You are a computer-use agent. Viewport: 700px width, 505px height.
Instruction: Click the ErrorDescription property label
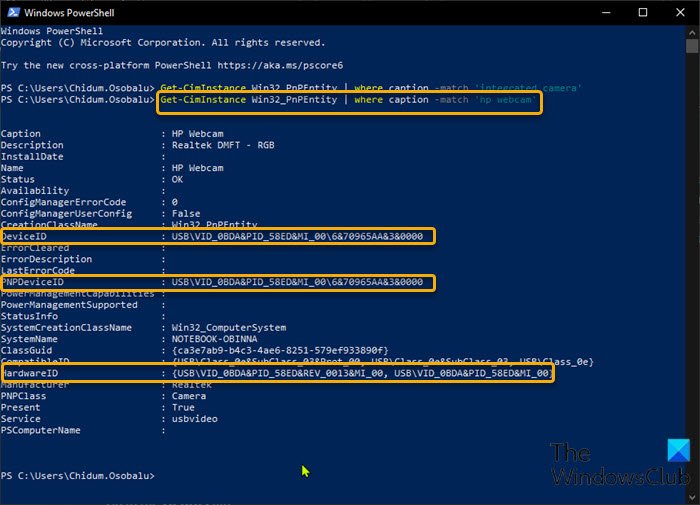46,259
